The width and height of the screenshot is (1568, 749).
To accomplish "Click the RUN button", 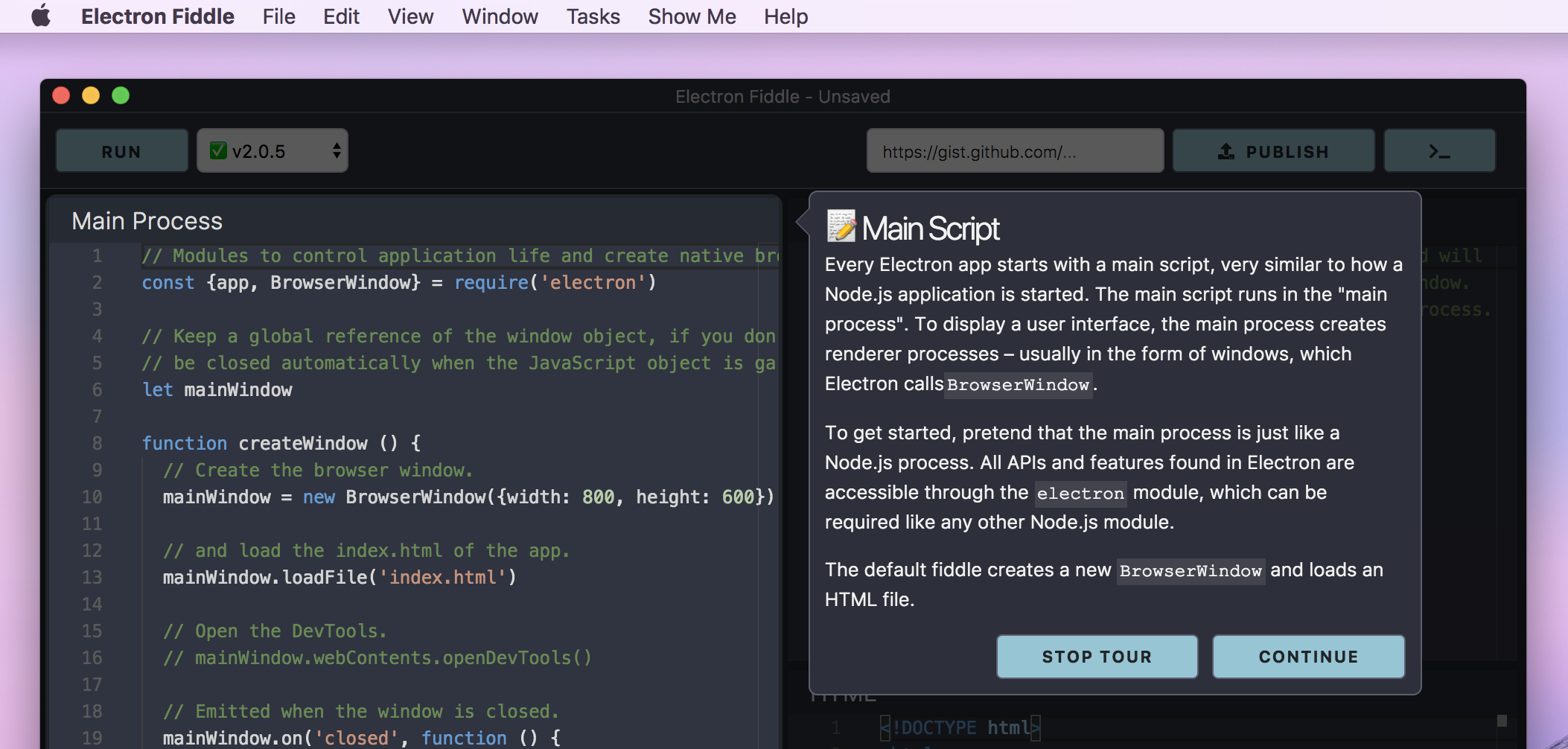I will point(121,150).
